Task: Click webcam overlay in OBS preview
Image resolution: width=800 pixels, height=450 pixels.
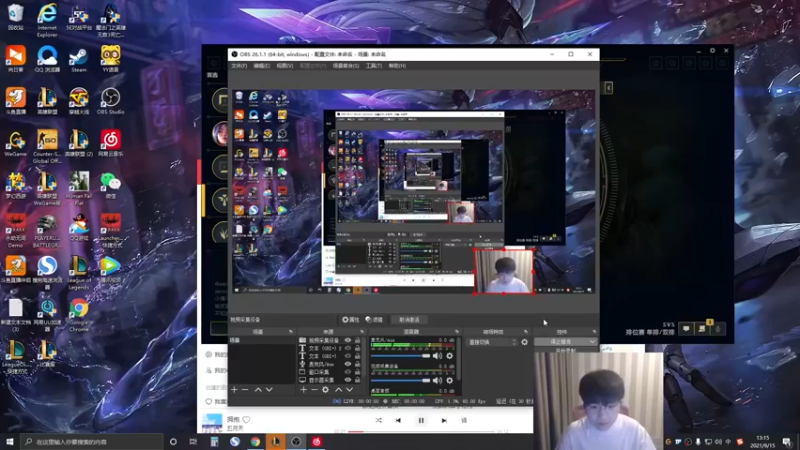Action: point(504,271)
